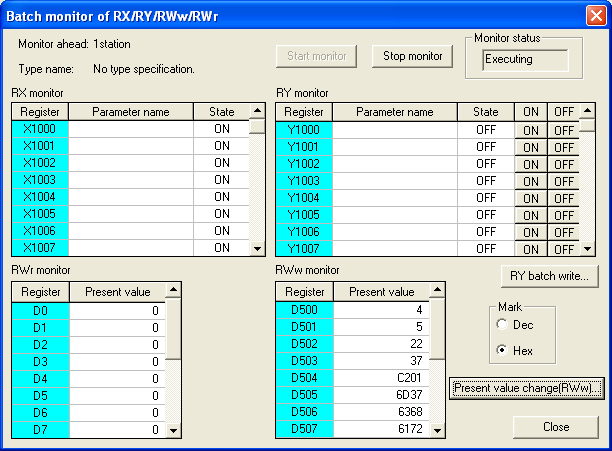Image resolution: width=612 pixels, height=451 pixels.
Task: Turn OFF register Y1003
Action: pyautogui.click(x=564, y=181)
